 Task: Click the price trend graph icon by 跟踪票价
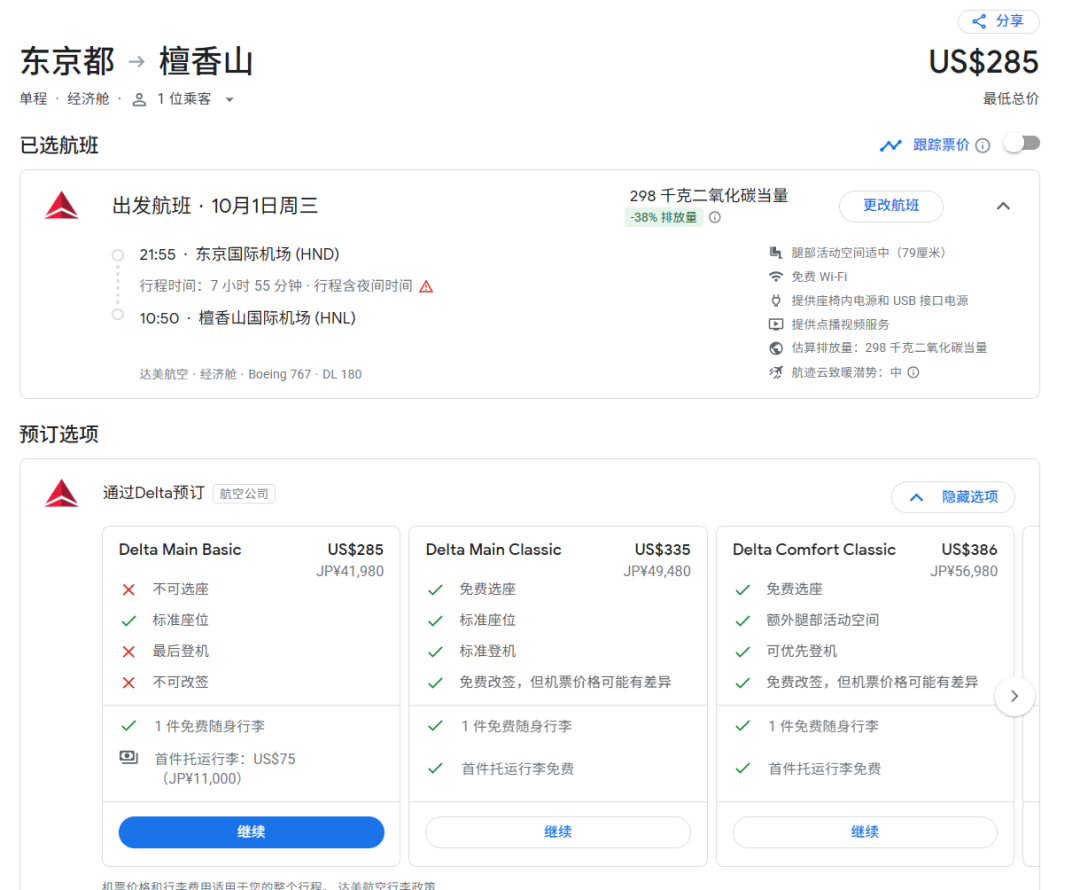pos(890,146)
